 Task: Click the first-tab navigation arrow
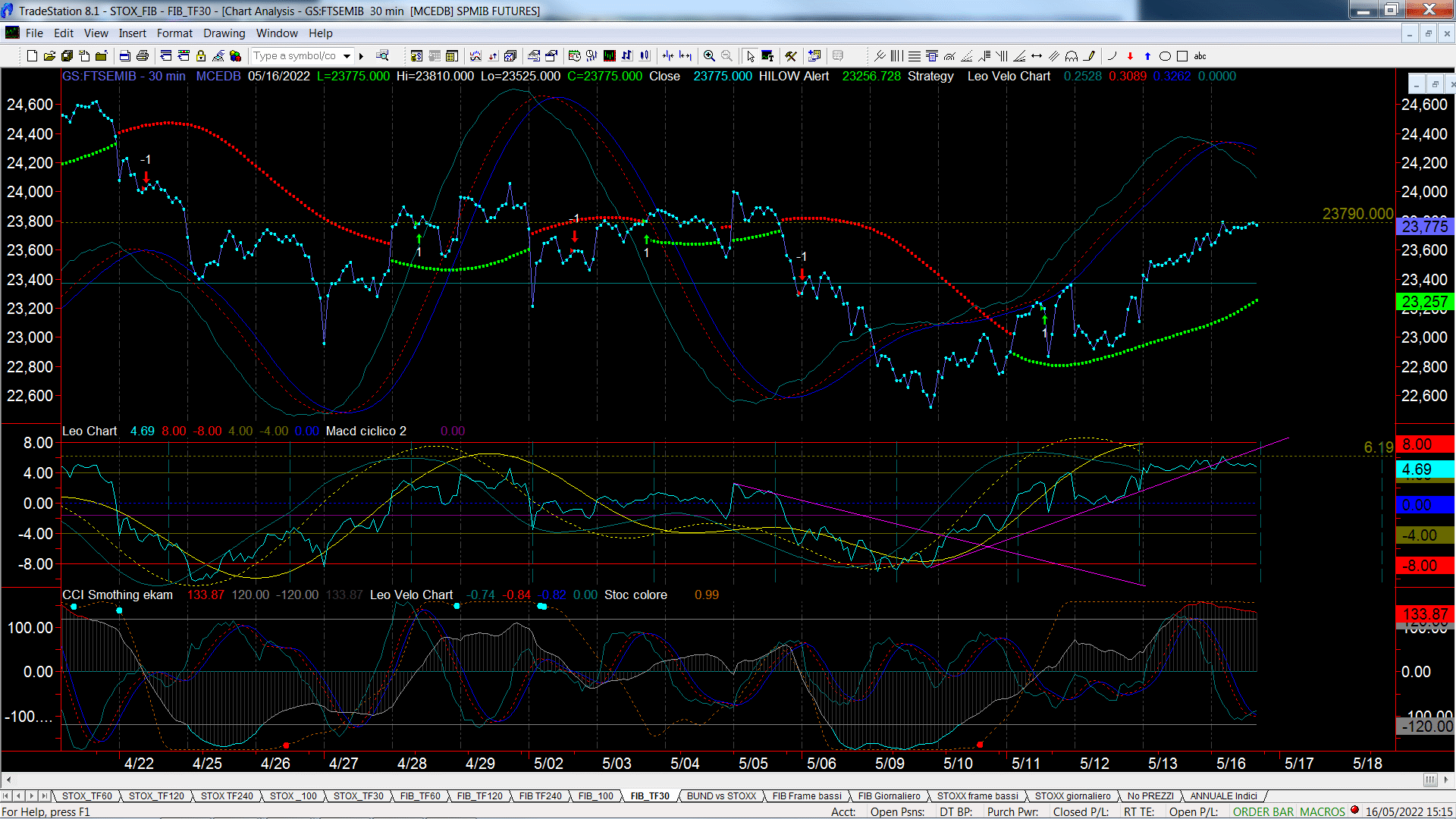coord(6,795)
